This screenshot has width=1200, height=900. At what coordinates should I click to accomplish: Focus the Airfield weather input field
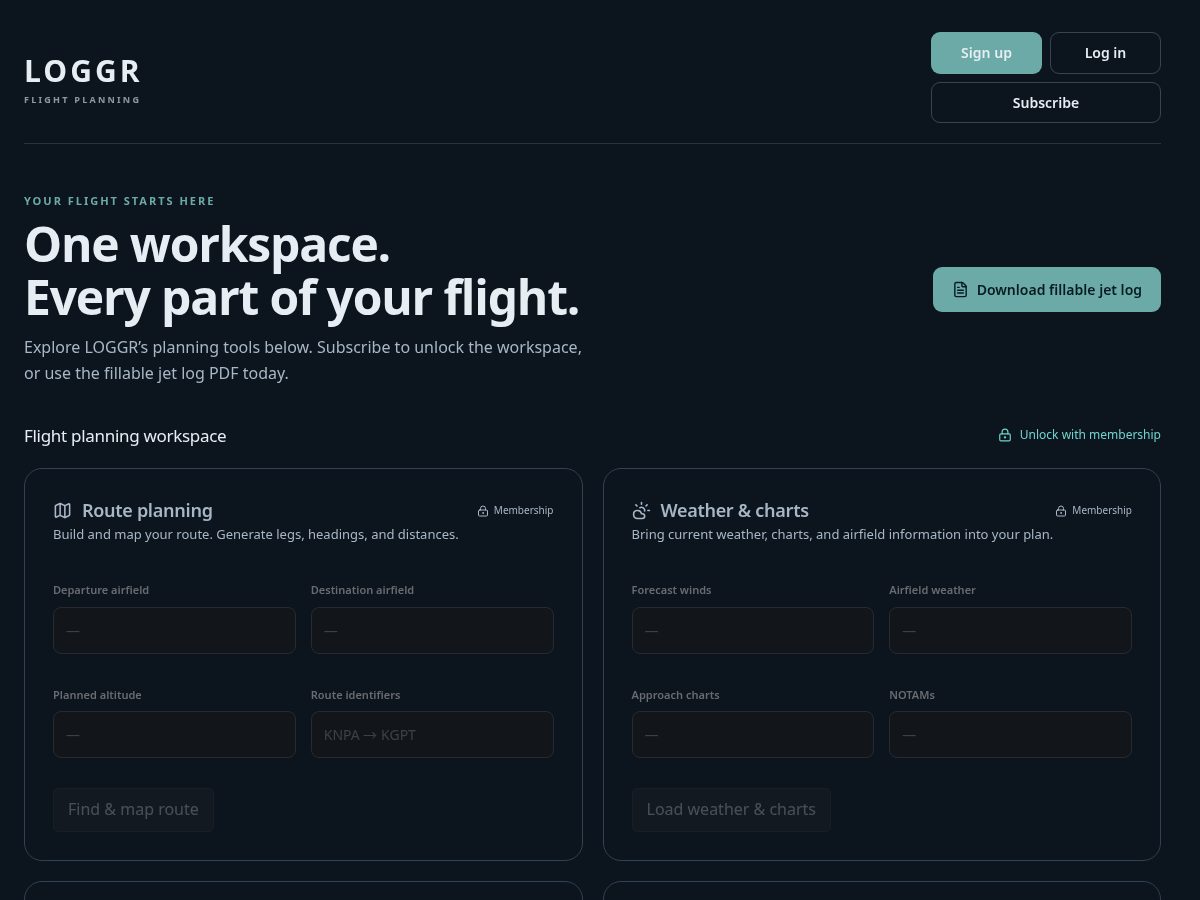coord(1010,631)
